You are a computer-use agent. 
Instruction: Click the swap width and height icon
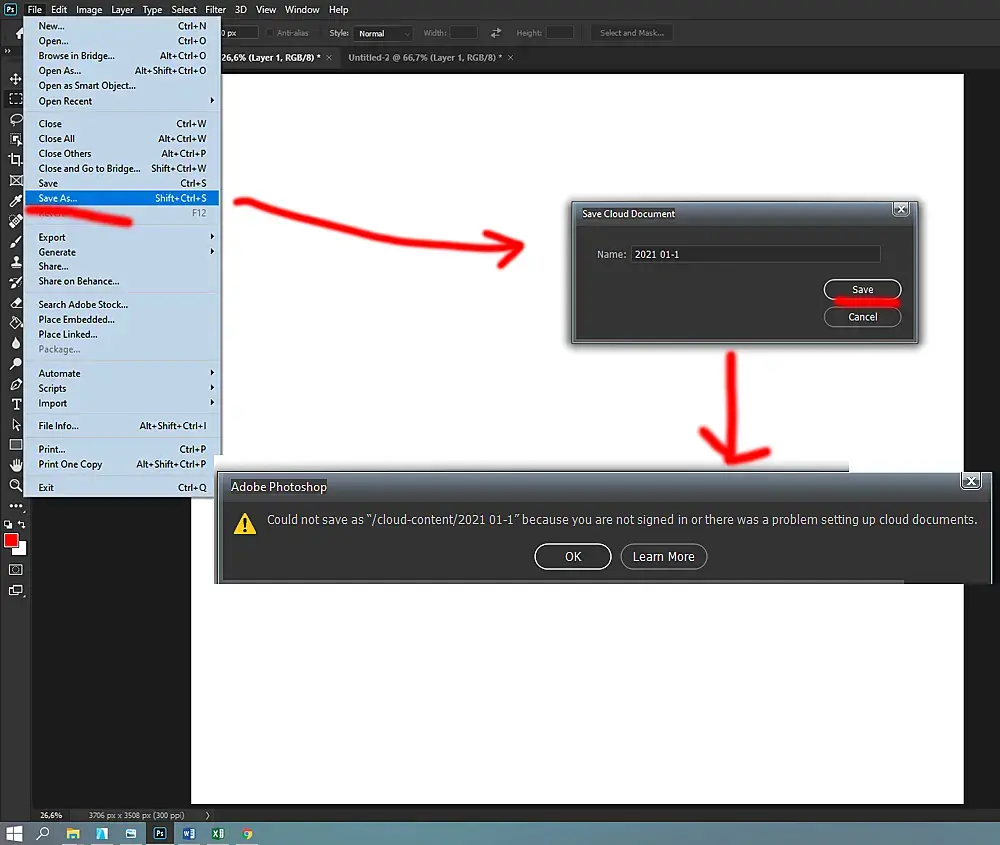point(496,33)
